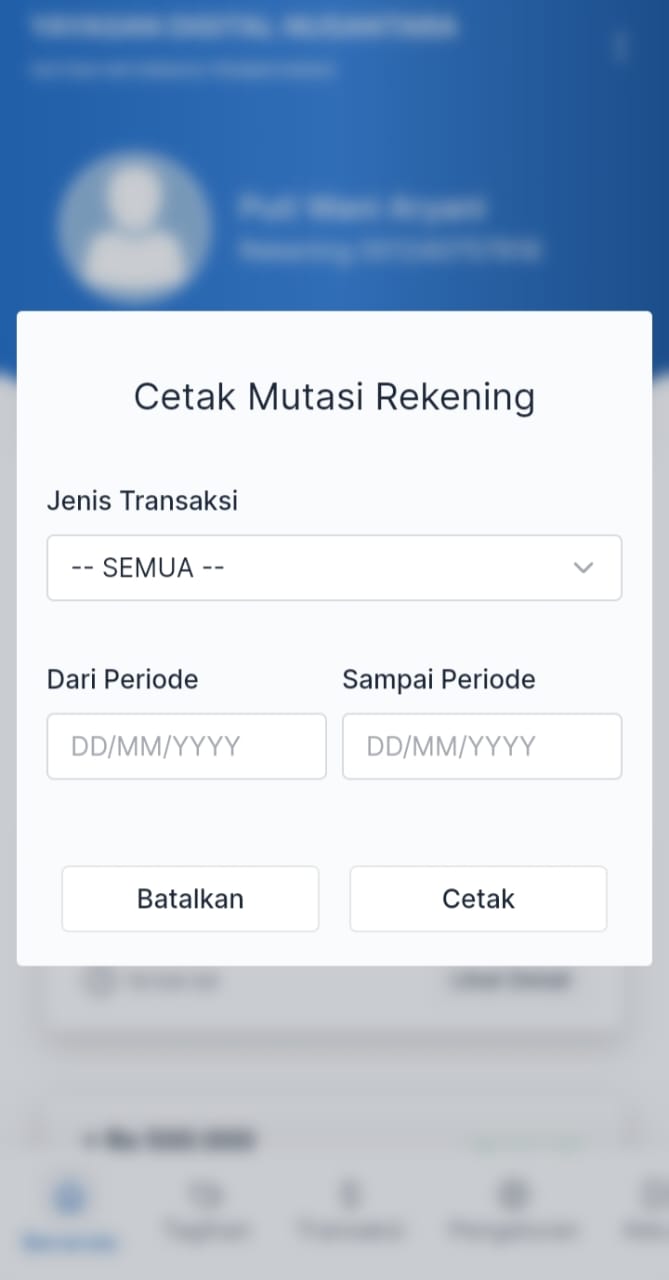Image resolution: width=669 pixels, height=1280 pixels.
Task: Tap the profile avatar picture
Action: coord(134,226)
